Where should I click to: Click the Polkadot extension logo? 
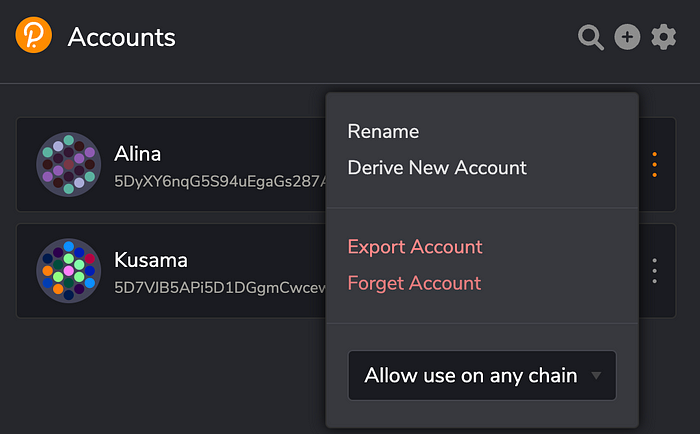point(34,37)
